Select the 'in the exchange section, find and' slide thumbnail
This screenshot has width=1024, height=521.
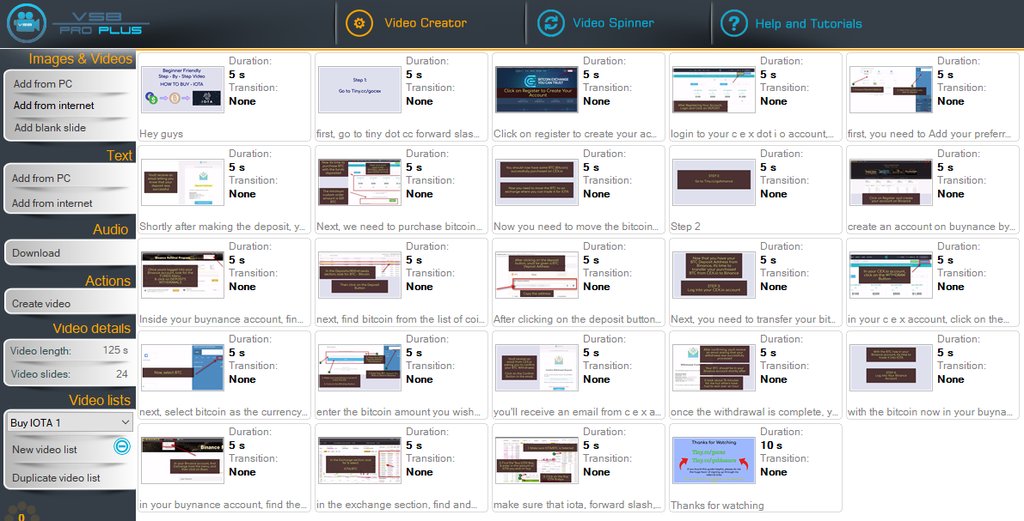tap(360, 460)
